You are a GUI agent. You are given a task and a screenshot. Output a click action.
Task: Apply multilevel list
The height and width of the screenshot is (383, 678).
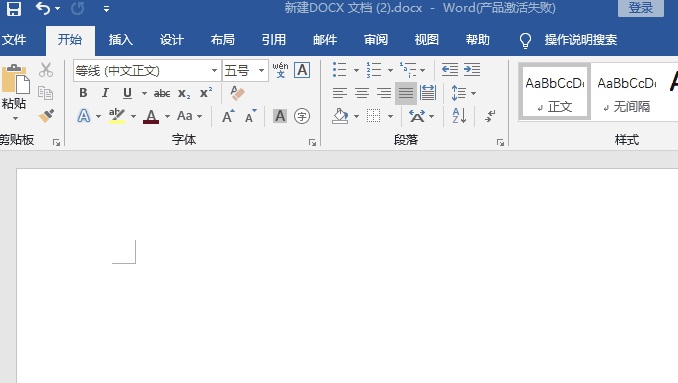[x=408, y=70]
